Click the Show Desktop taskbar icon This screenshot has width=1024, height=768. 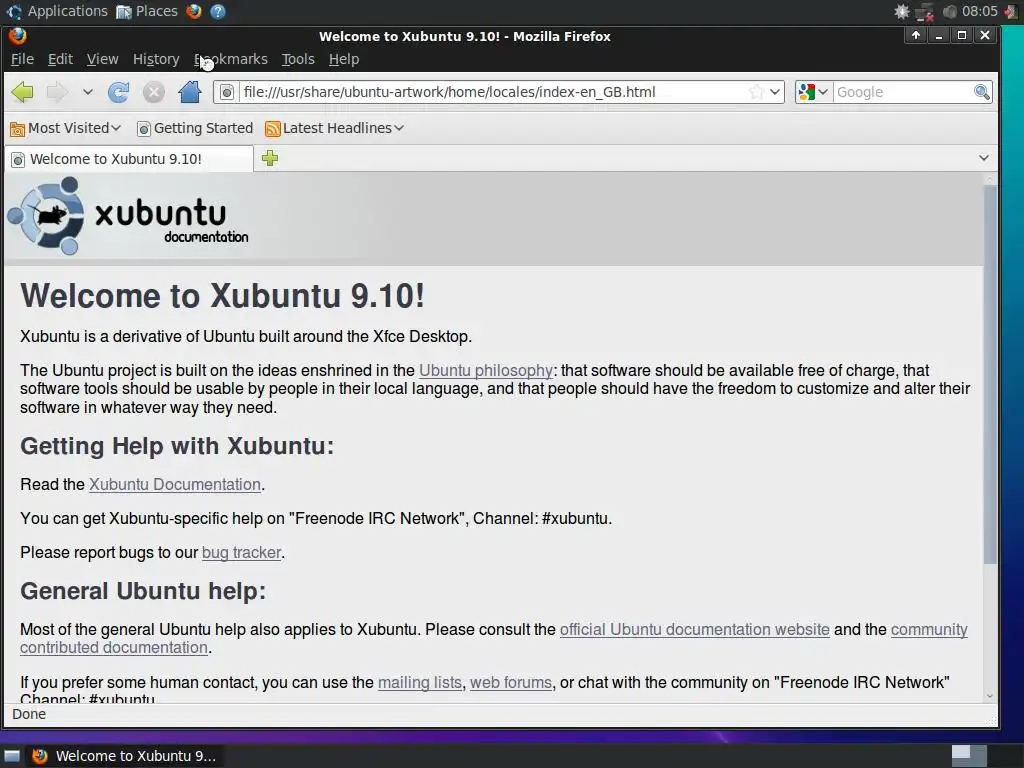(x=12, y=756)
